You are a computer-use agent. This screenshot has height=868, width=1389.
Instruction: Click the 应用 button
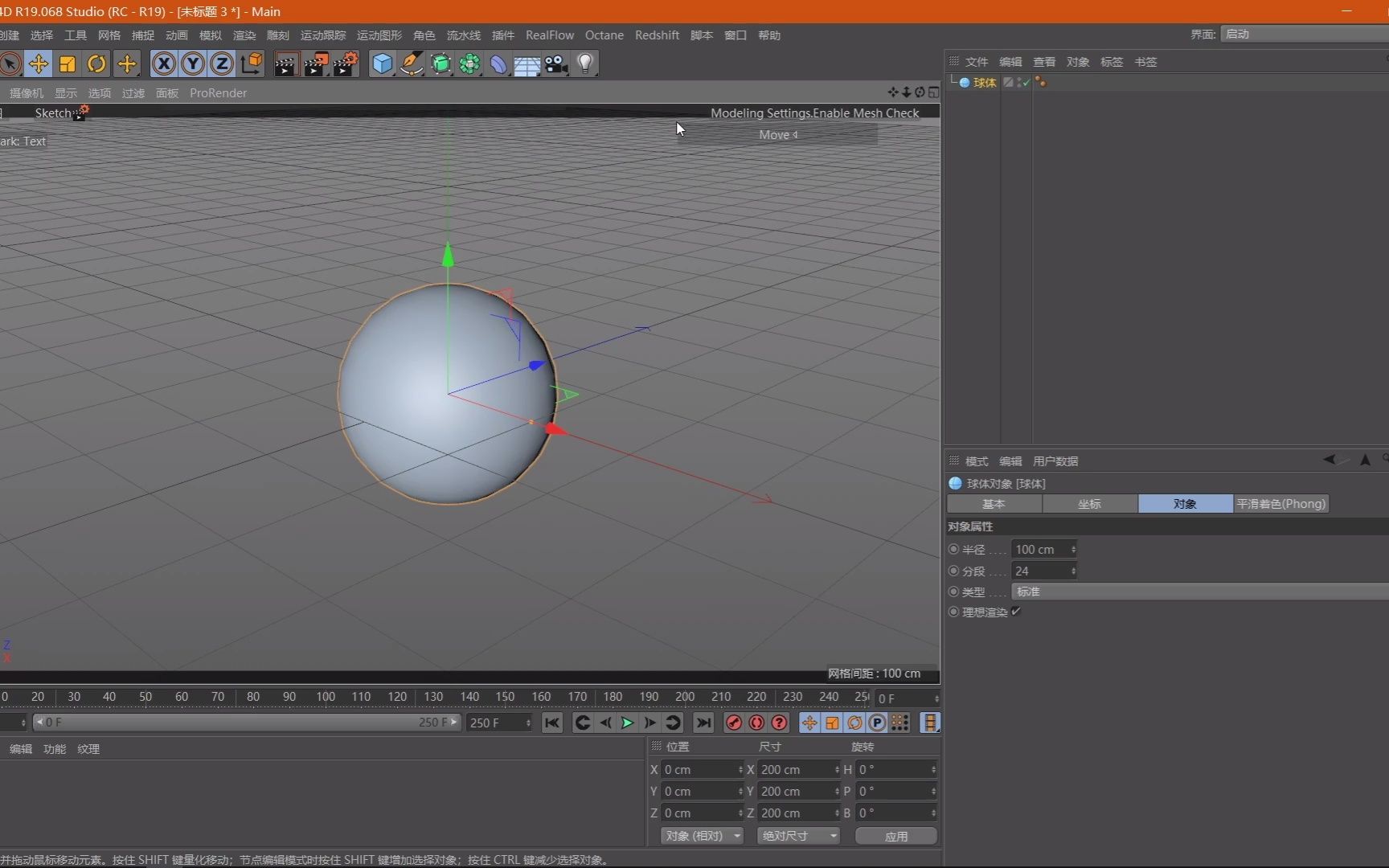point(895,836)
